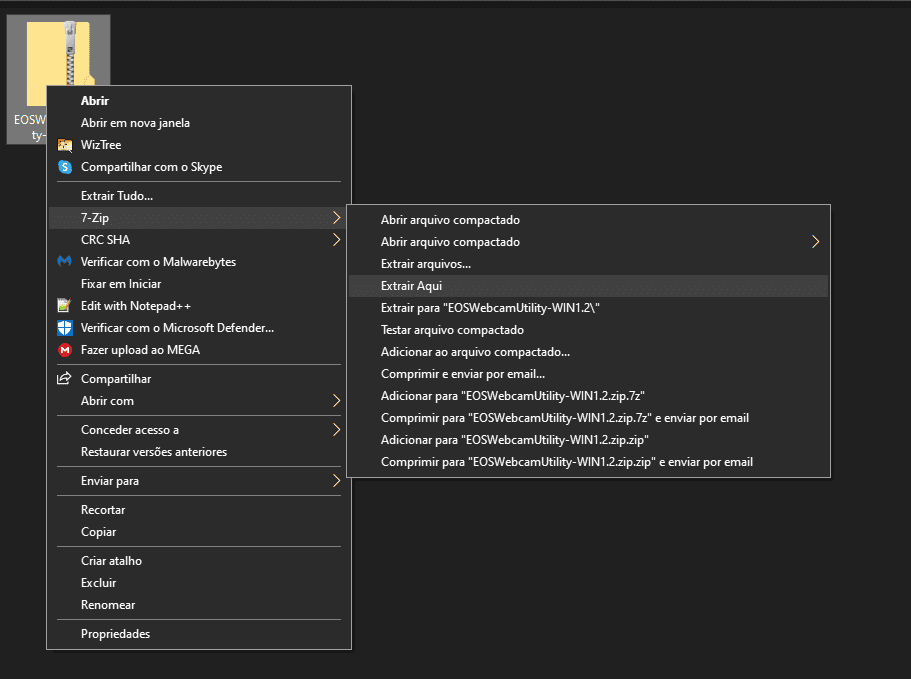Expand the Enviar para submenu arrow

335,481
